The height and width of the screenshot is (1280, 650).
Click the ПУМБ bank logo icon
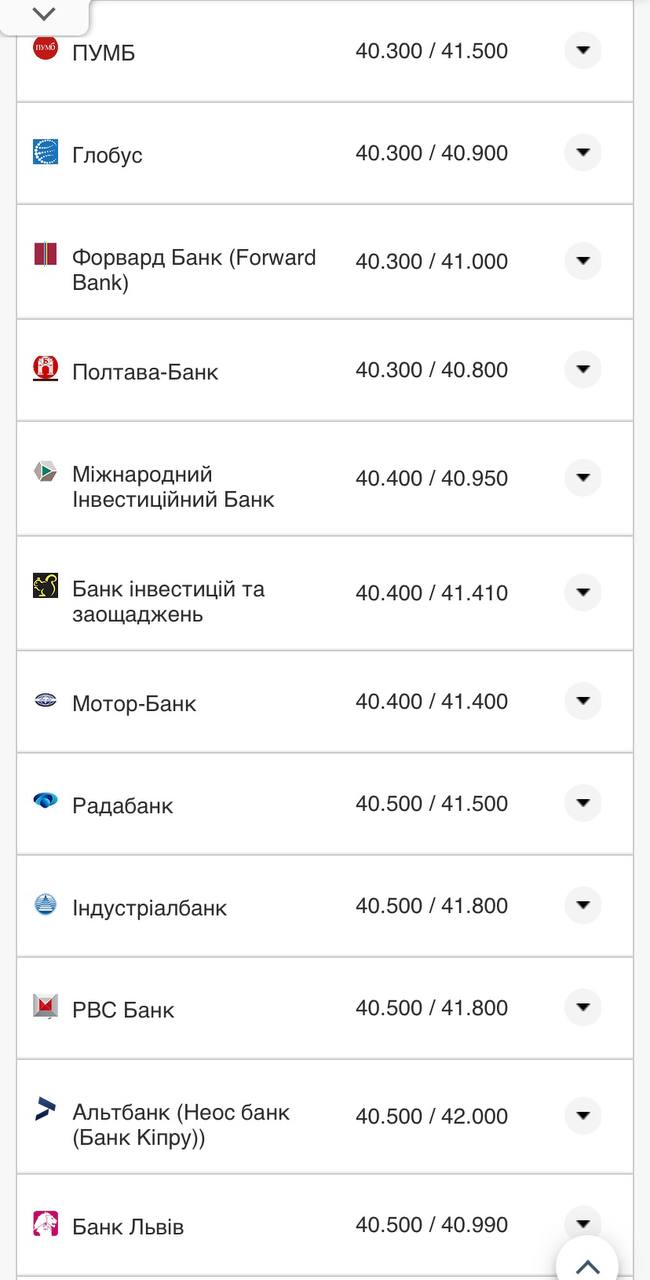(47, 45)
